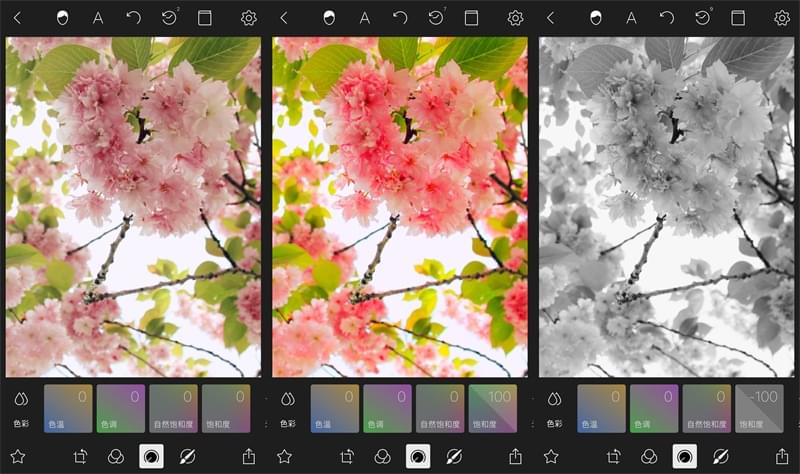Switch to the adjustments tab in left screen
Screen dimensions: 800x474
click(151, 456)
